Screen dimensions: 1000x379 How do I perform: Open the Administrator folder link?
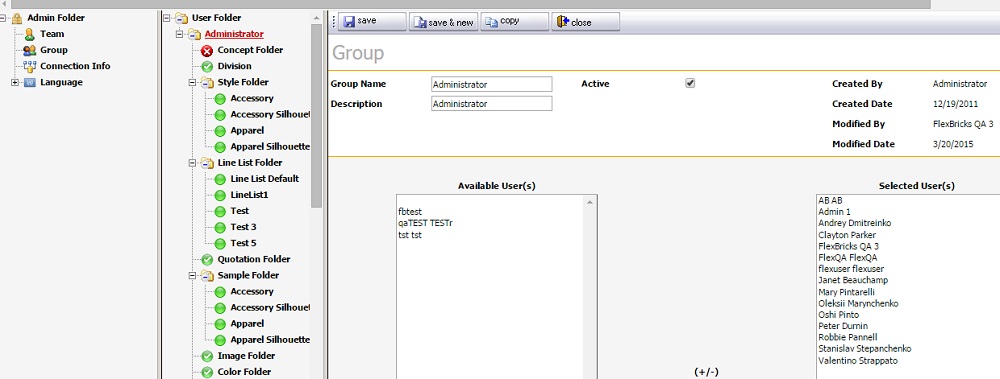(234, 34)
